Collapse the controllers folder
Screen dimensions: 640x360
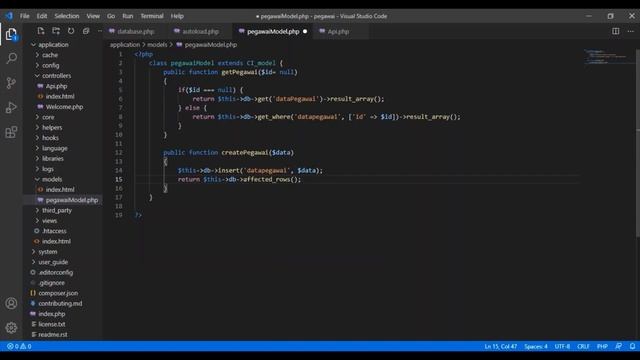click(56, 76)
